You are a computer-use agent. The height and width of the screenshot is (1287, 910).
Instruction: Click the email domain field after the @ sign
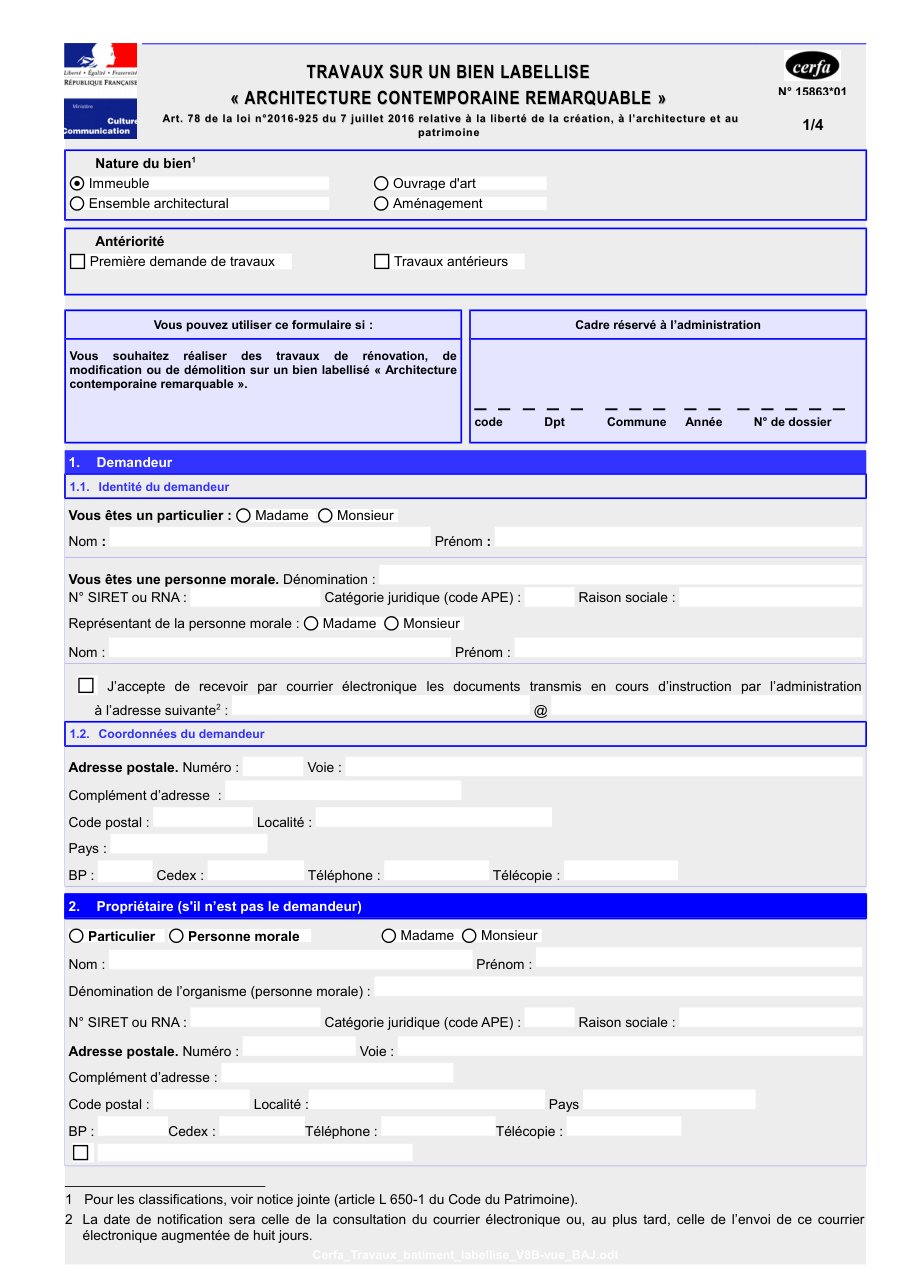[x=706, y=707]
